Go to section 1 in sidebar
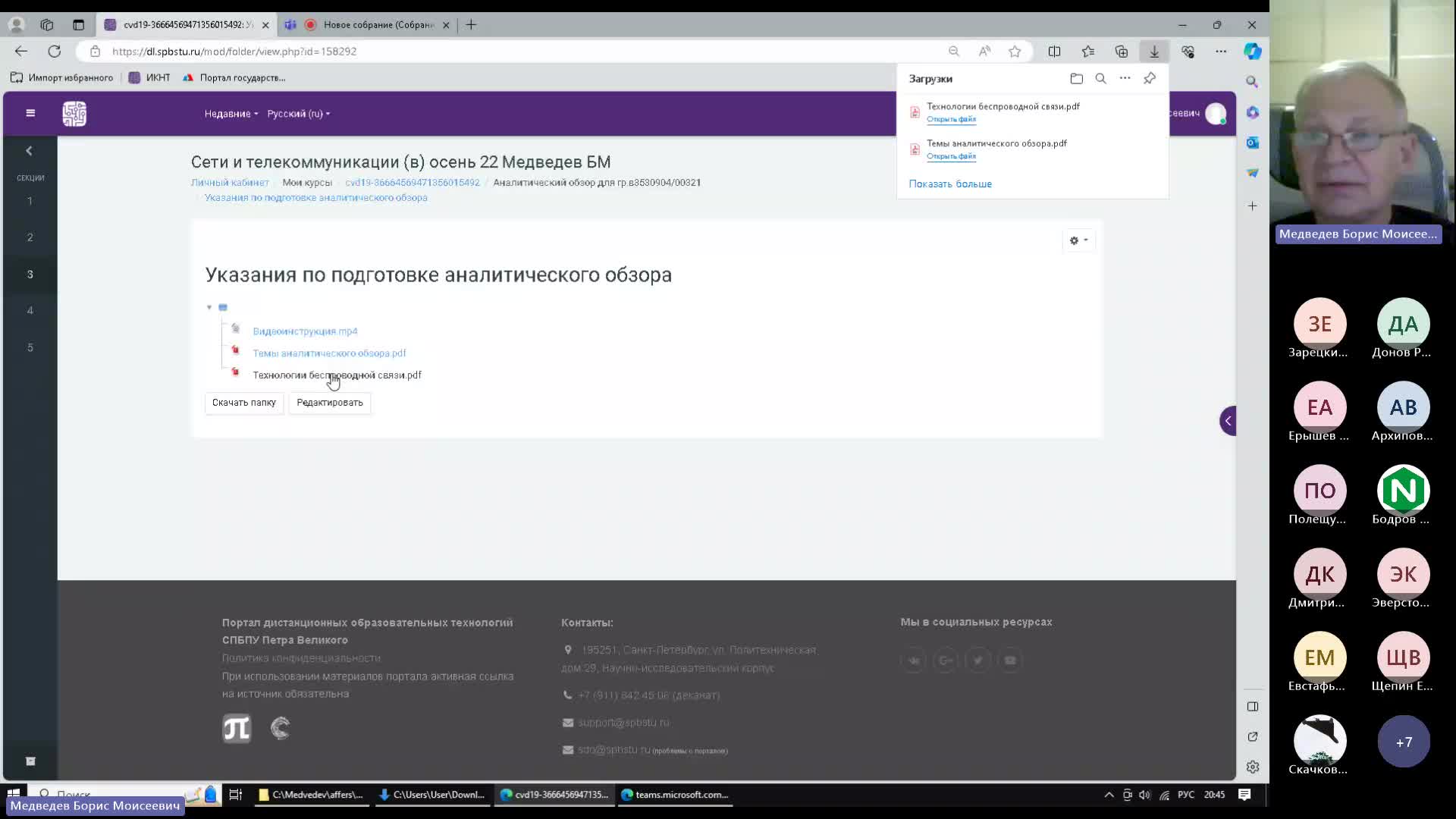1456x819 pixels. point(30,201)
